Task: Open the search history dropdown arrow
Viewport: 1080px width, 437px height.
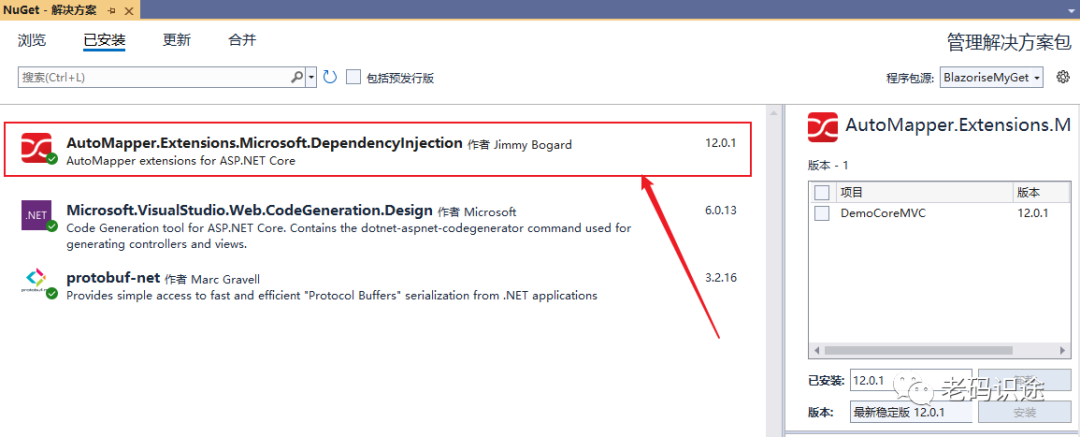Action: pyautogui.click(x=311, y=77)
